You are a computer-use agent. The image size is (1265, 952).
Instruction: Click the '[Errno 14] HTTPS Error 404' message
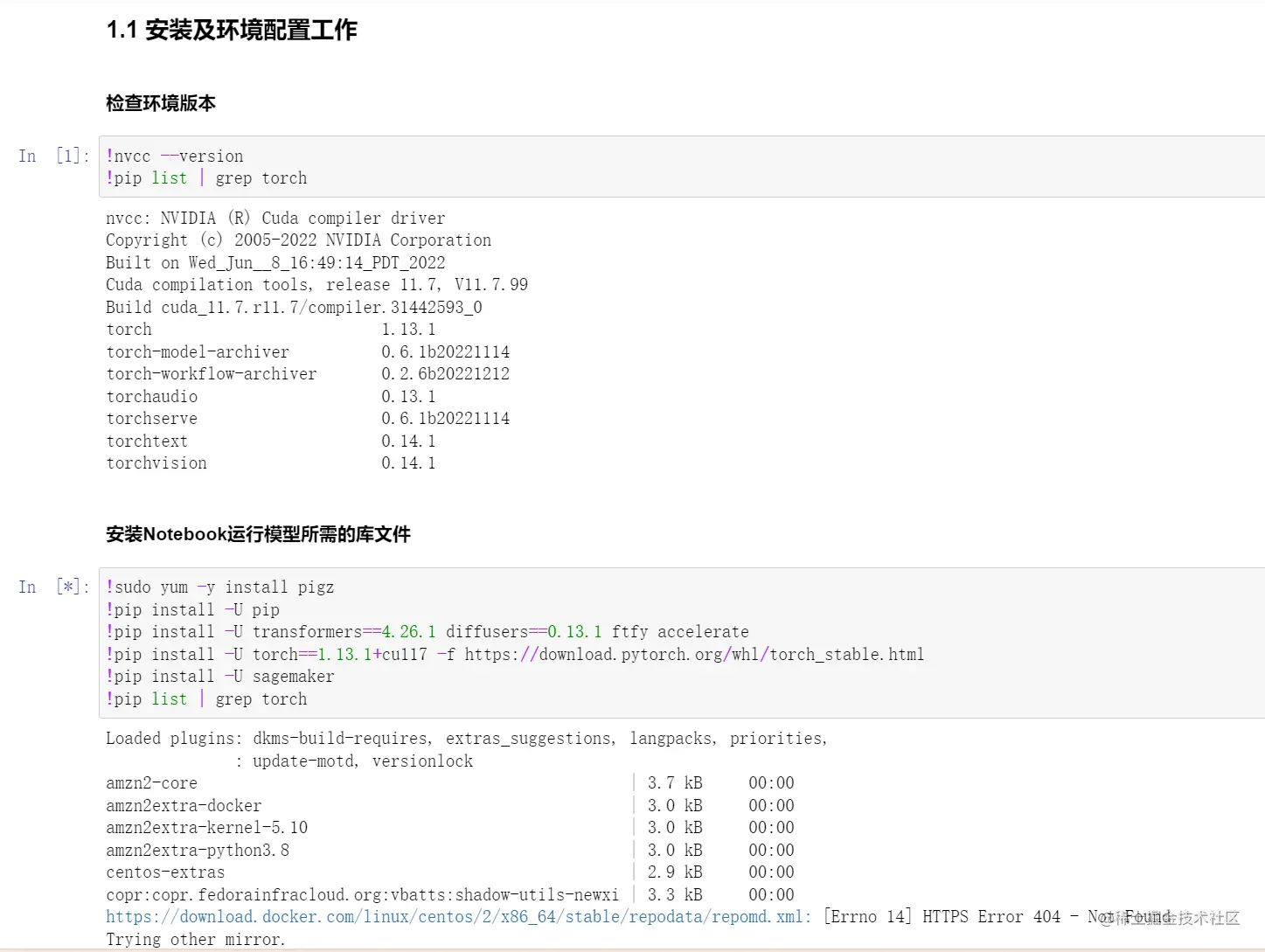[x=942, y=916]
